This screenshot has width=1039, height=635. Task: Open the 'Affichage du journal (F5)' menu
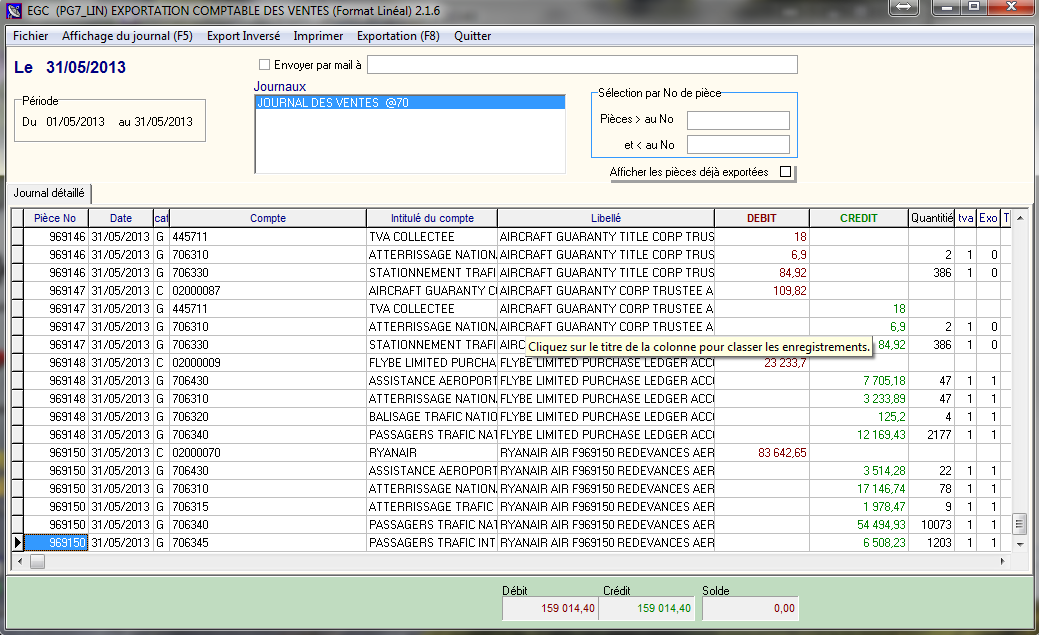pos(127,36)
